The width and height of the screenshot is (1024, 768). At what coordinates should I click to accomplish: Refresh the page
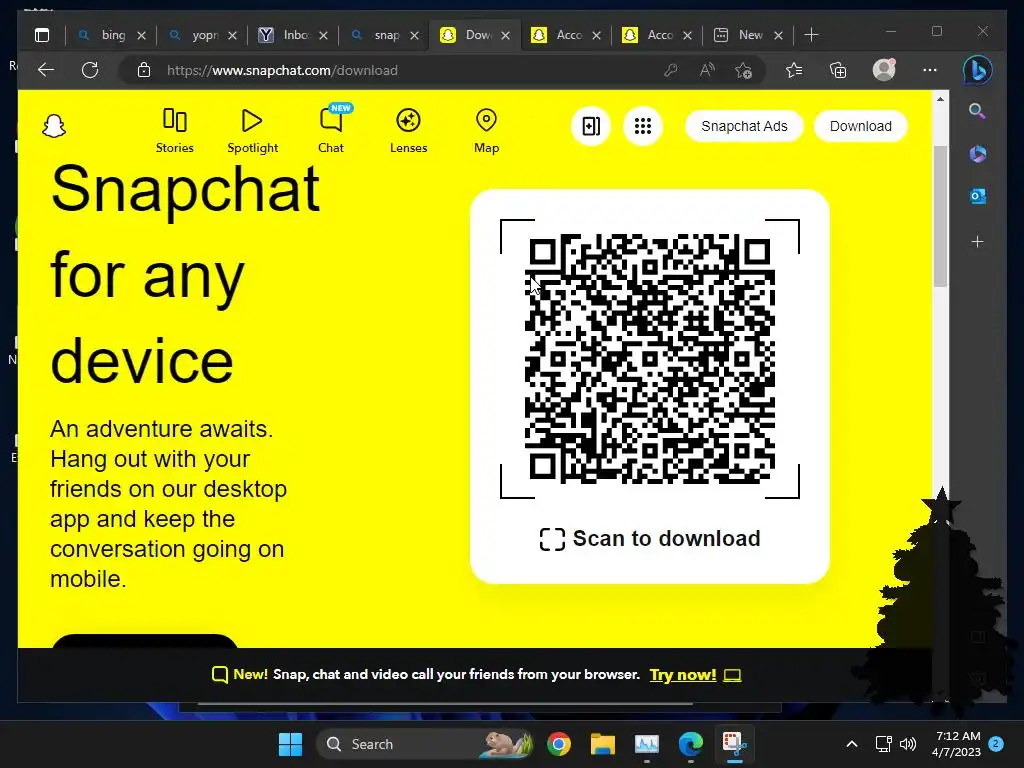pyautogui.click(x=90, y=70)
